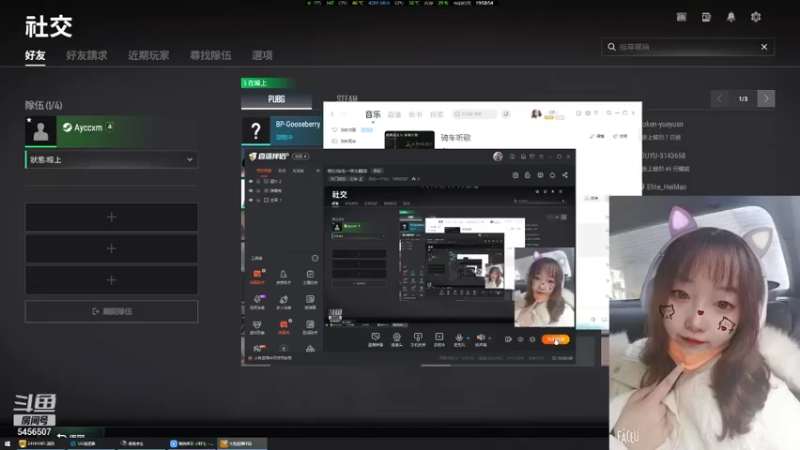Switch to the blue-icon taskbar item
The width and height of the screenshot is (800, 450).
[x=192, y=444]
